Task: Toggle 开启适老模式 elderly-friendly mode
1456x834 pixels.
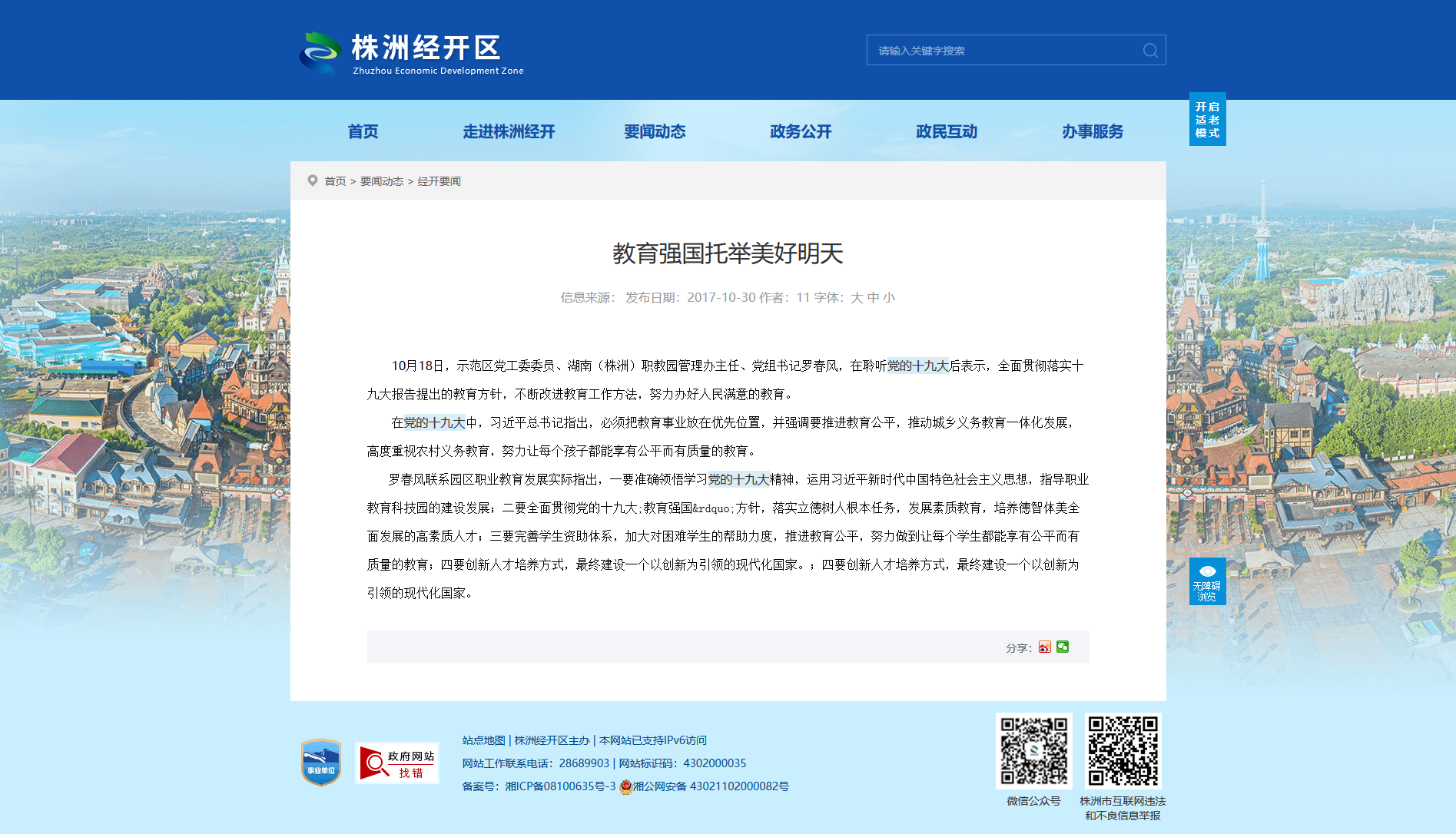Action: 1207,119
